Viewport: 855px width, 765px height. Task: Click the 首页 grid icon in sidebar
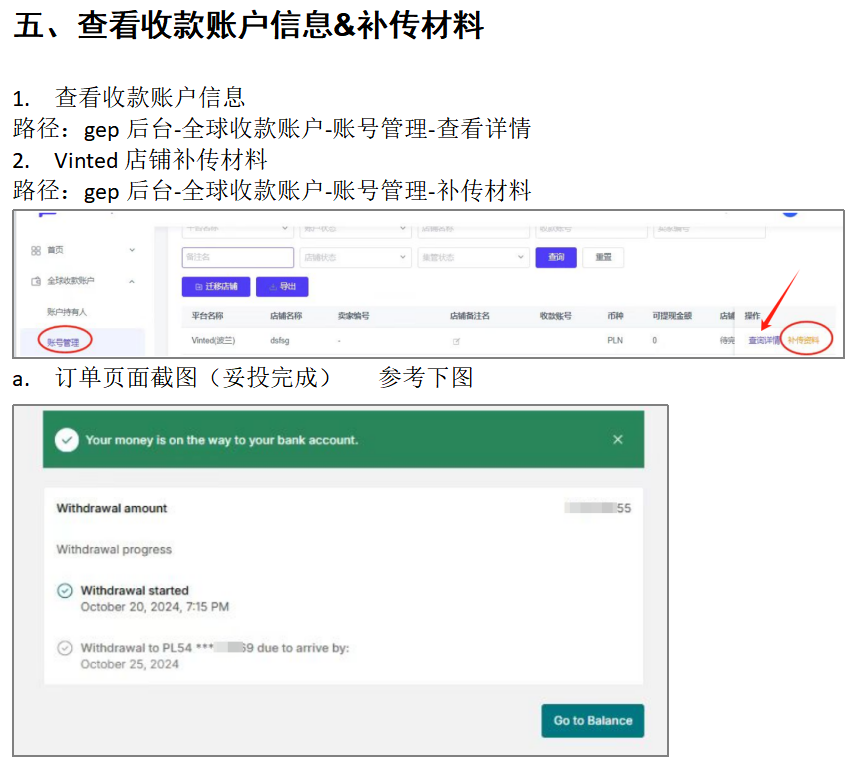click(x=36, y=250)
